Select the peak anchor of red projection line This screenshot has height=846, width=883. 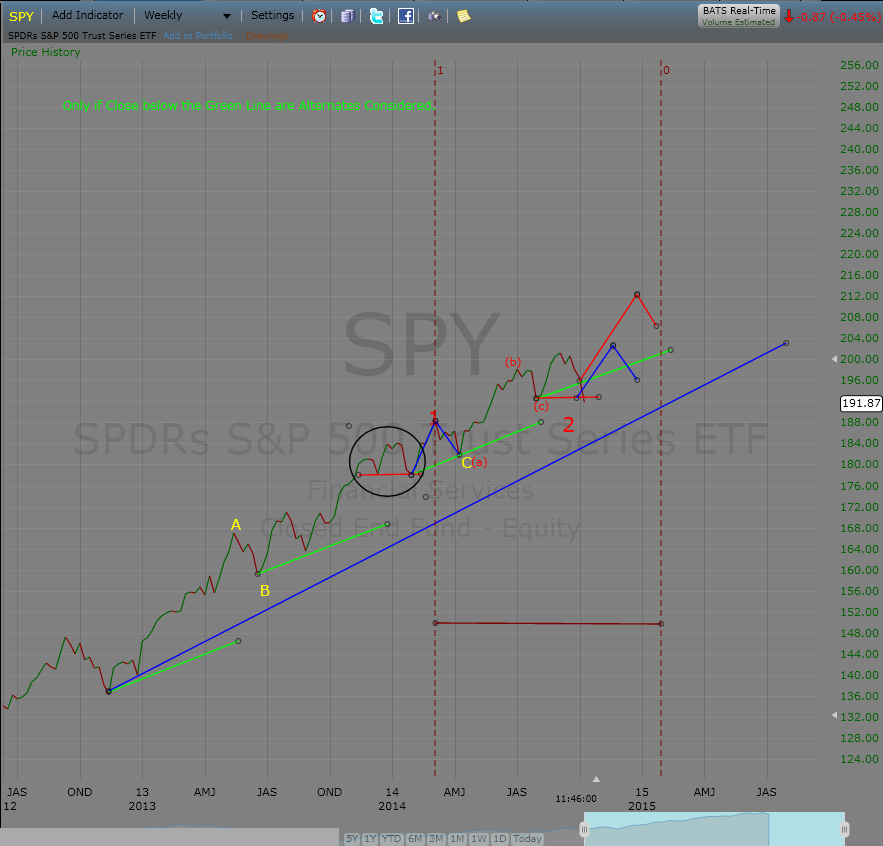tap(637, 295)
